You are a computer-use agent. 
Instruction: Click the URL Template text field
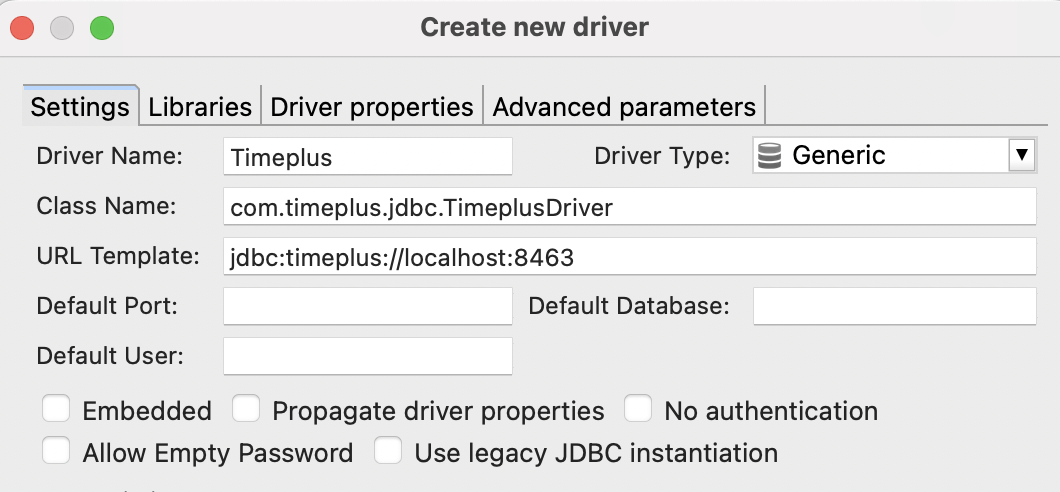[630, 257]
